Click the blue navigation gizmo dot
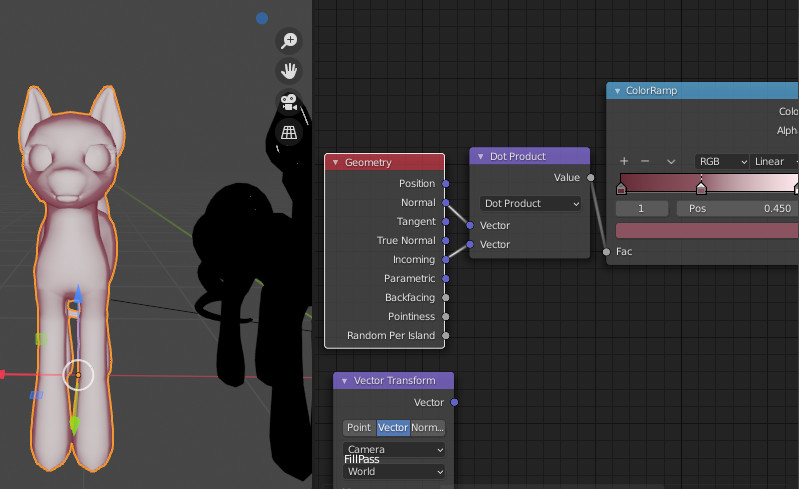799x489 pixels. [262, 18]
